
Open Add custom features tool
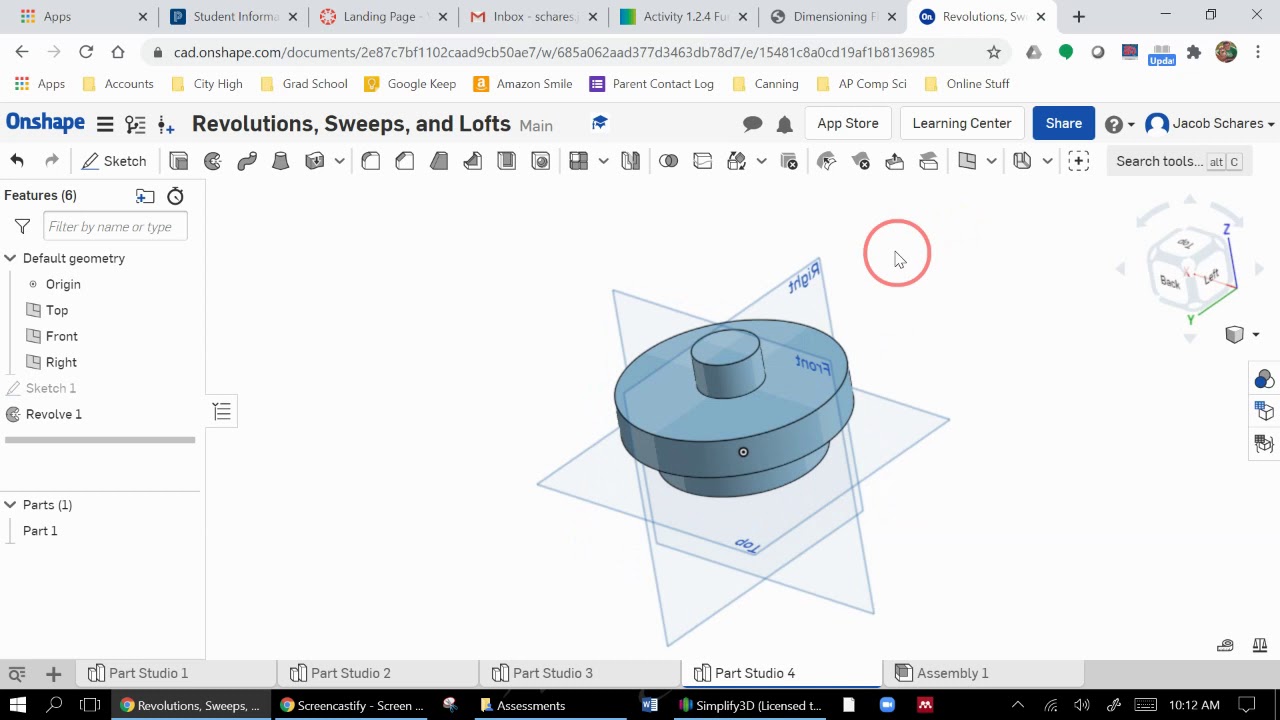1079,161
